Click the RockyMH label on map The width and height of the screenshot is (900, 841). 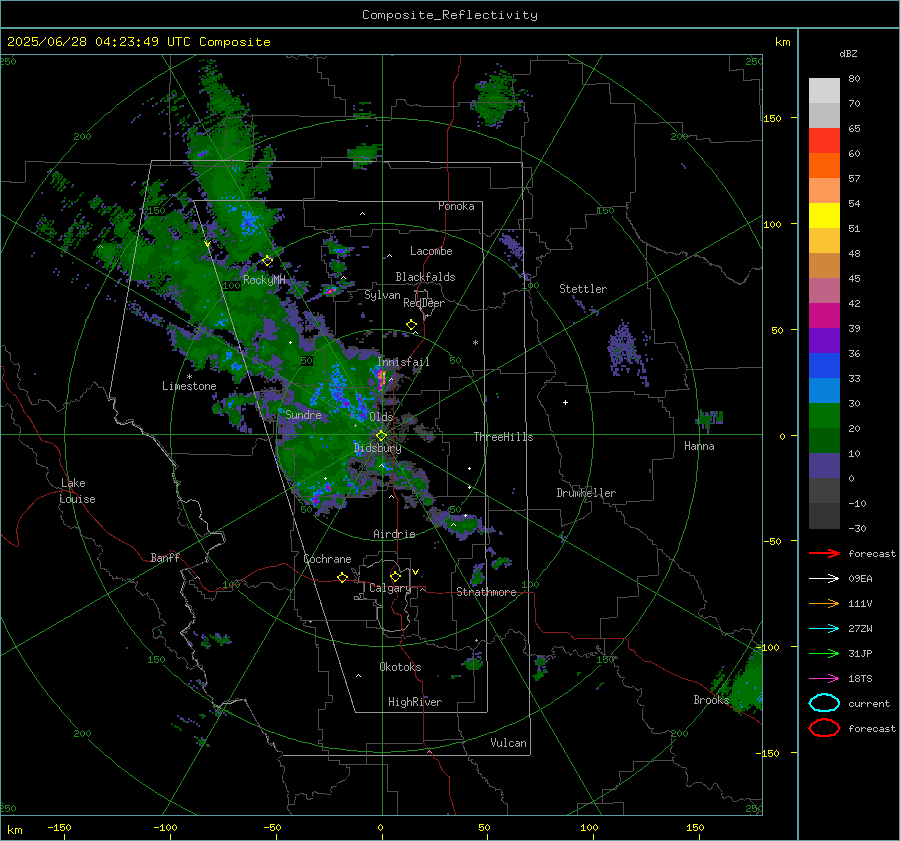pyautogui.click(x=264, y=280)
